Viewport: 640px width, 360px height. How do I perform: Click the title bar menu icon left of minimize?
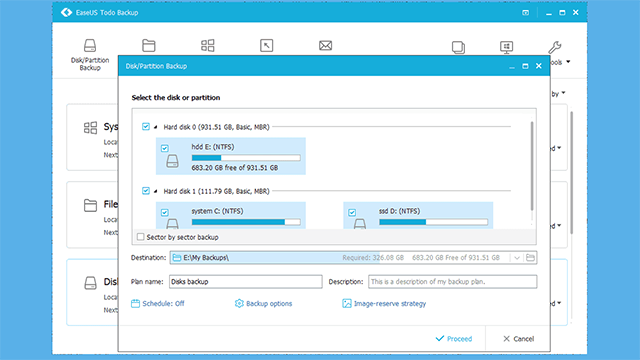[x=526, y=13]
